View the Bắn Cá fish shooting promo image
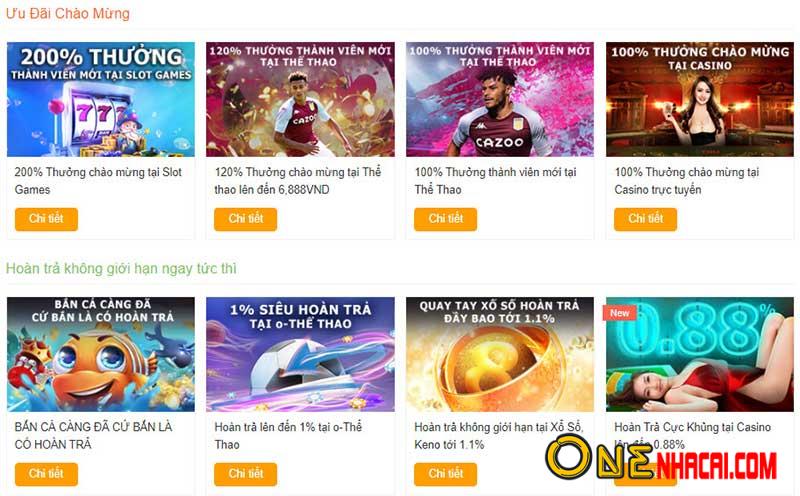Viewport: 800px width, 496px height. tap(101, 354)
